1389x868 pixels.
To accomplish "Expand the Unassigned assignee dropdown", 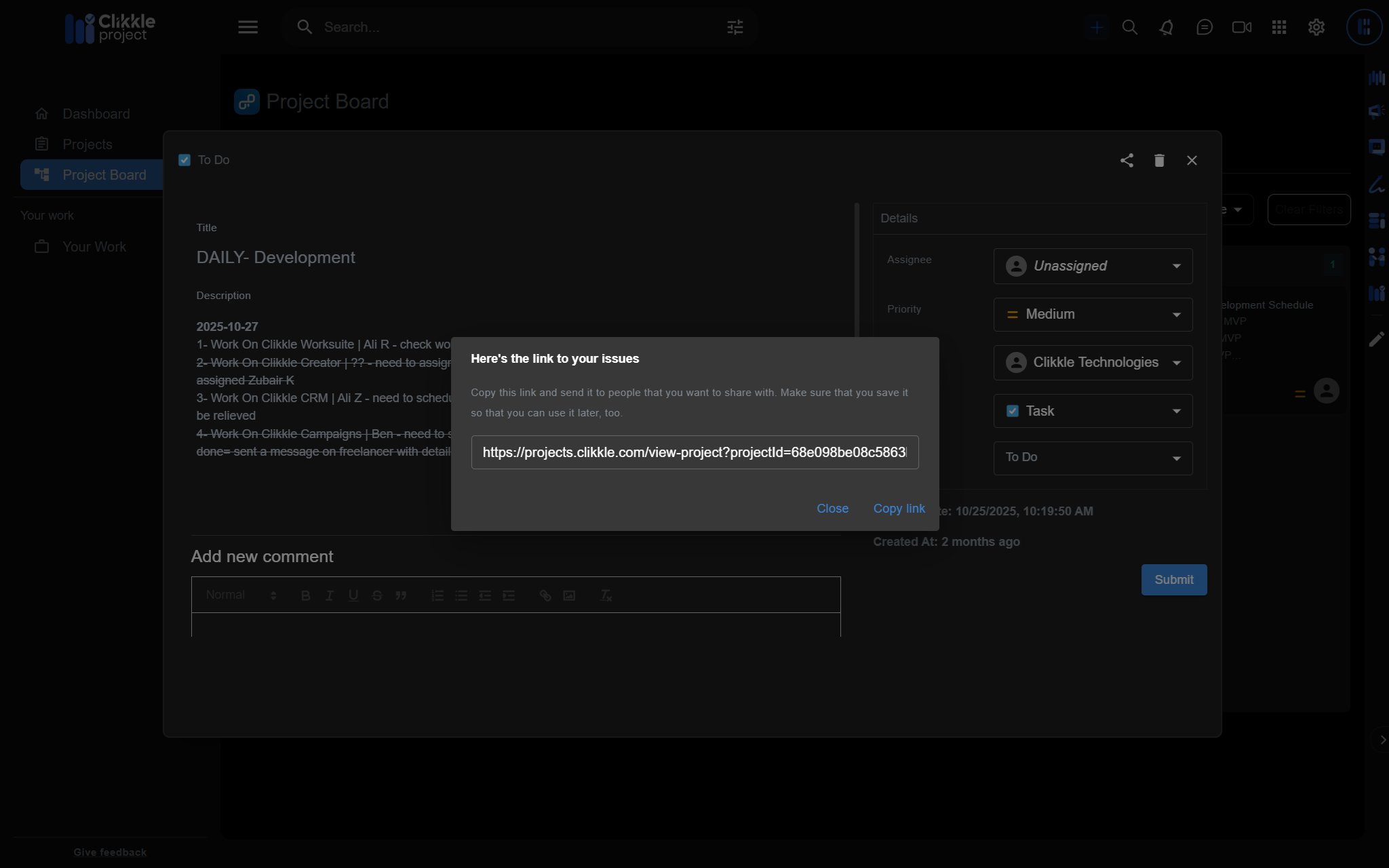I will (1093, 266).
